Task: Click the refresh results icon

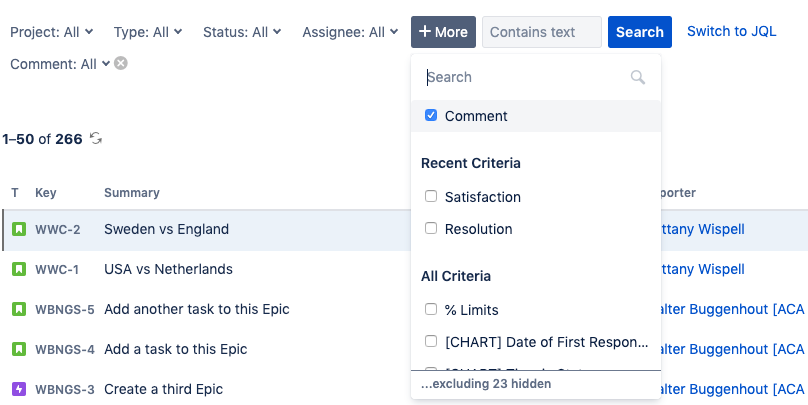Action: (x=96, y=139)
